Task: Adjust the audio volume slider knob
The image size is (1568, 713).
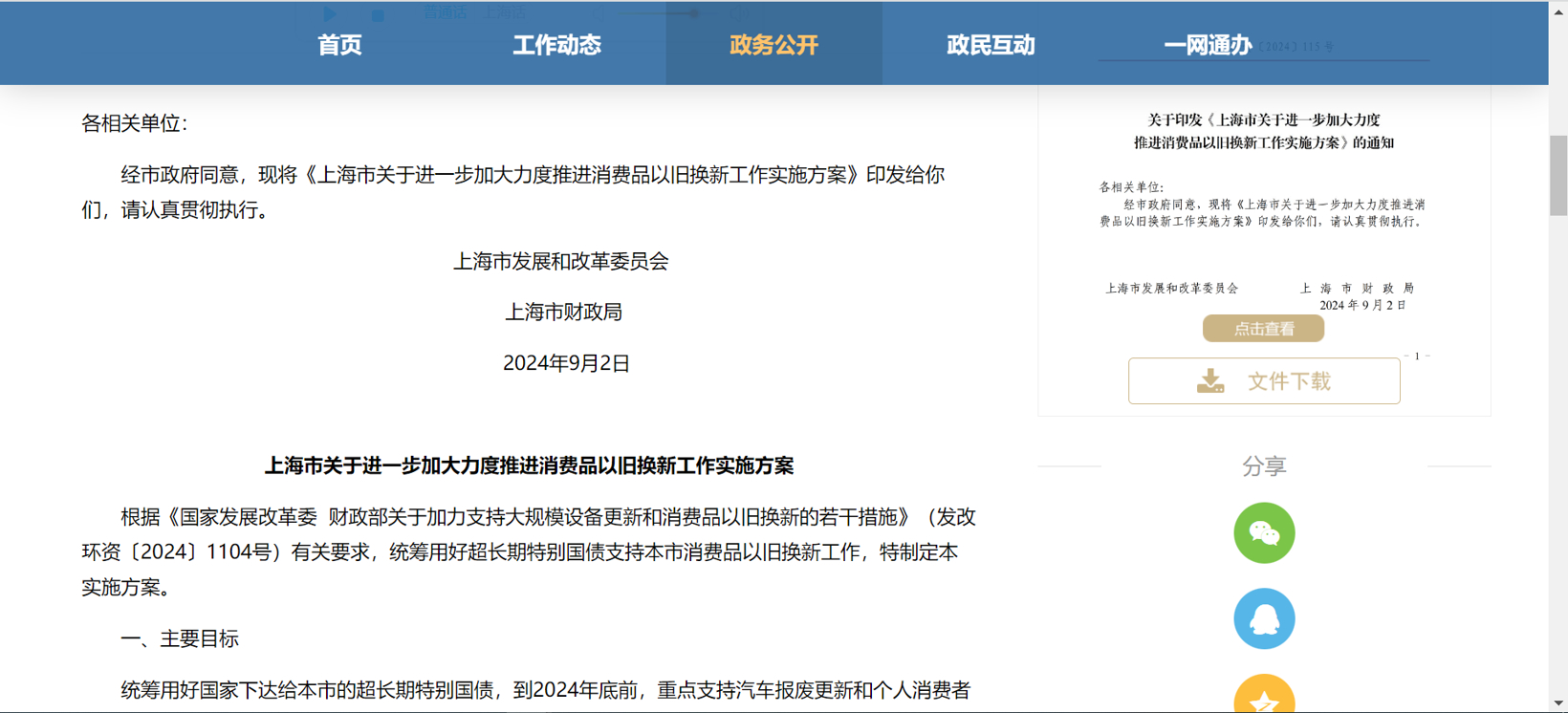Action: 694,13
